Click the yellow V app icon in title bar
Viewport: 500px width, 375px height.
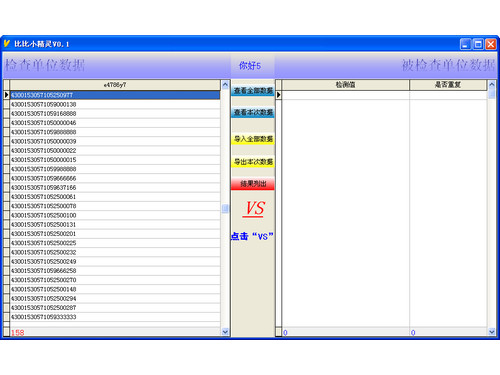pos(7,44)
